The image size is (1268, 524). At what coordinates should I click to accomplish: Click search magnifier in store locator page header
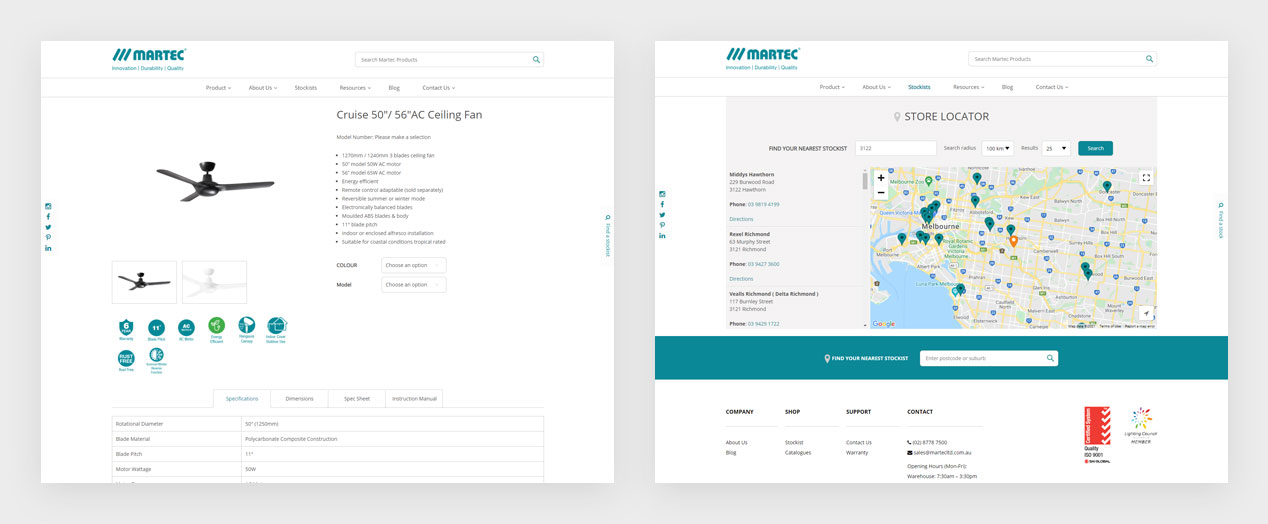(x=1150, y=59)
